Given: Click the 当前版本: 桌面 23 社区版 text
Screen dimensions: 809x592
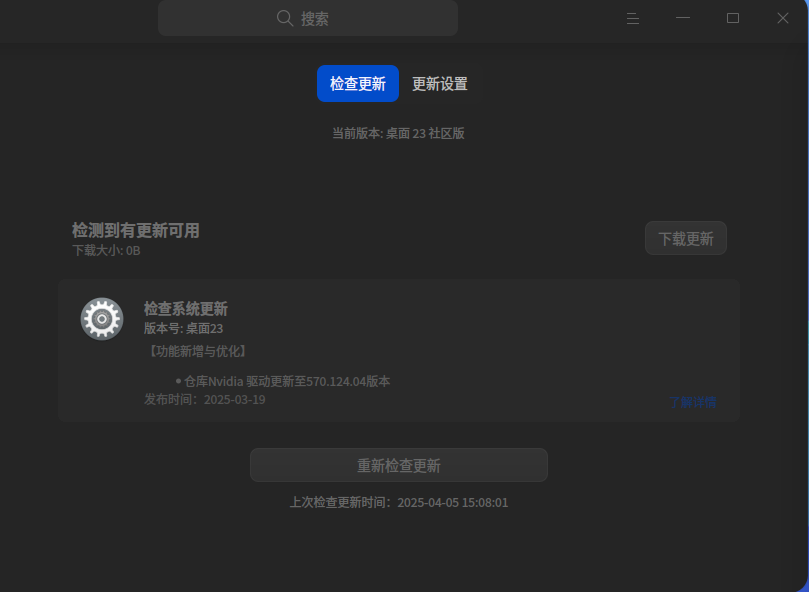Looking at the screenshot, I should pos(398,133).
